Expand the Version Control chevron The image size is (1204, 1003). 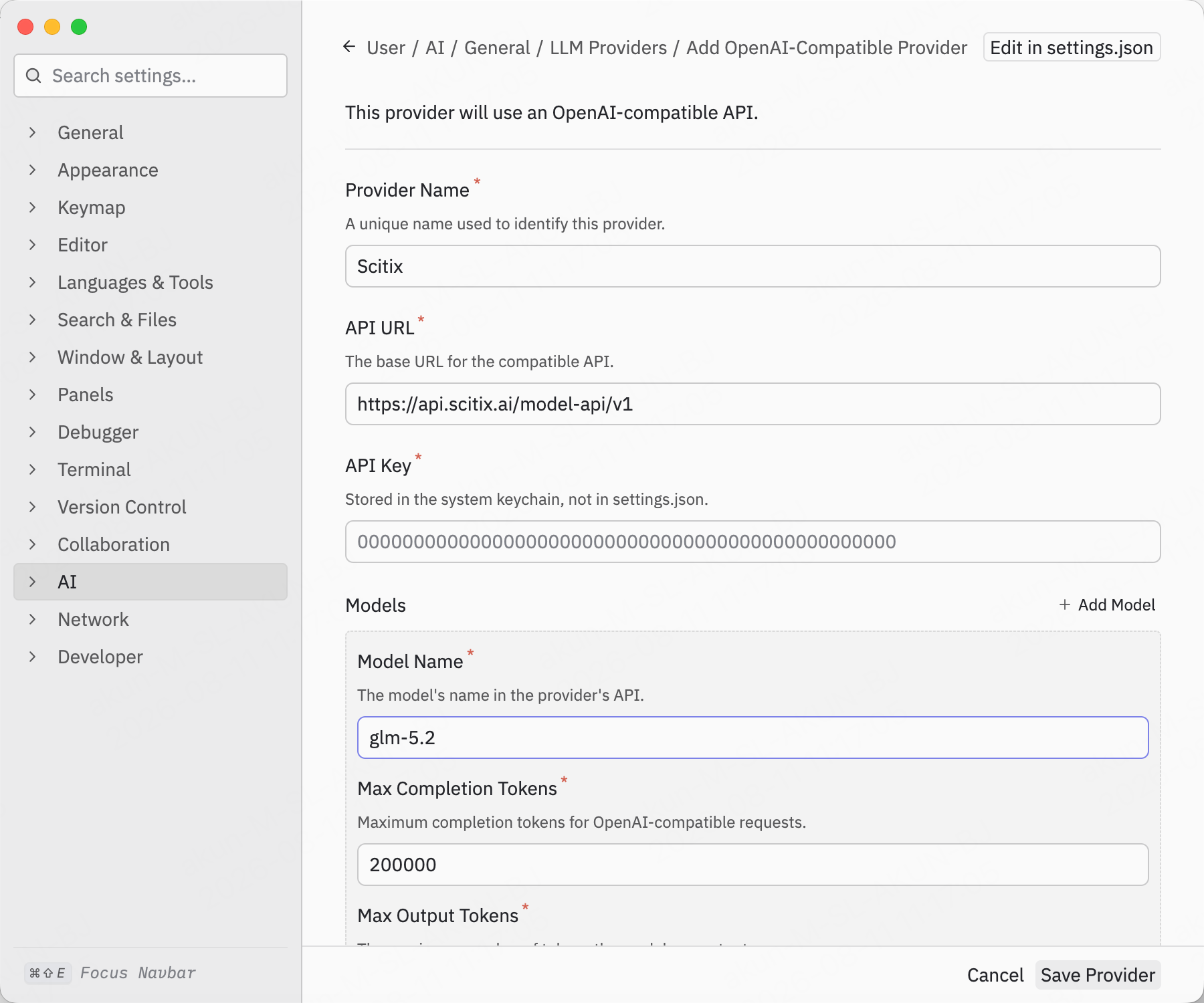tap(32, 507)
